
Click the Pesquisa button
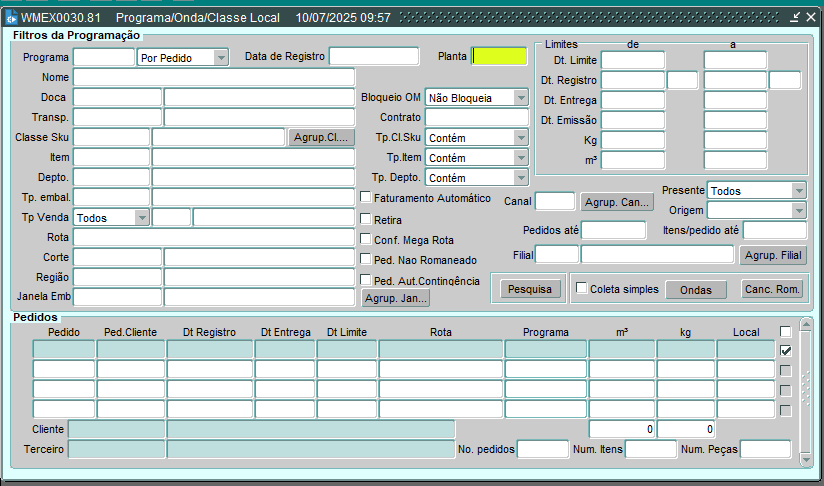[530, 289]
